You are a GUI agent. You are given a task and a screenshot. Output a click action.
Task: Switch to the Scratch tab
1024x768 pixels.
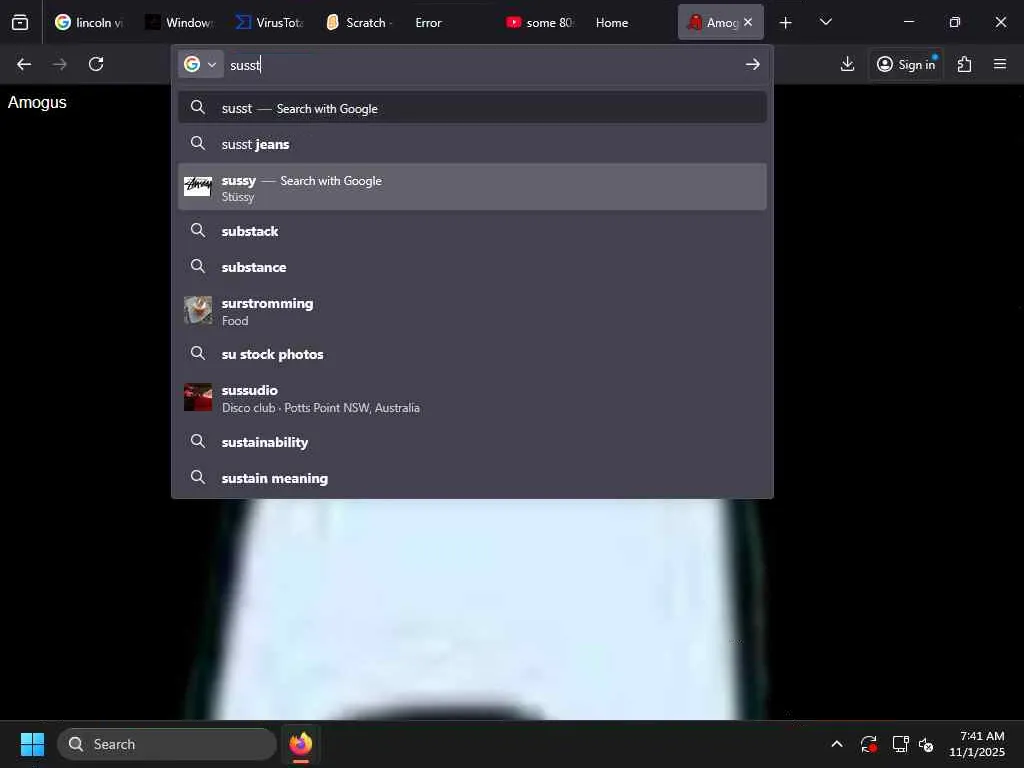coord(359,22)
